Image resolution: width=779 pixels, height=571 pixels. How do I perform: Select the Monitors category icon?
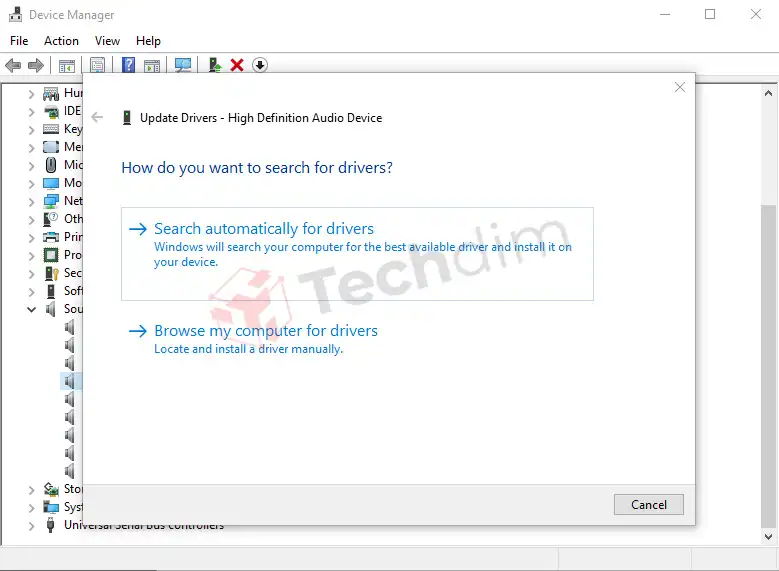[51, 183]
